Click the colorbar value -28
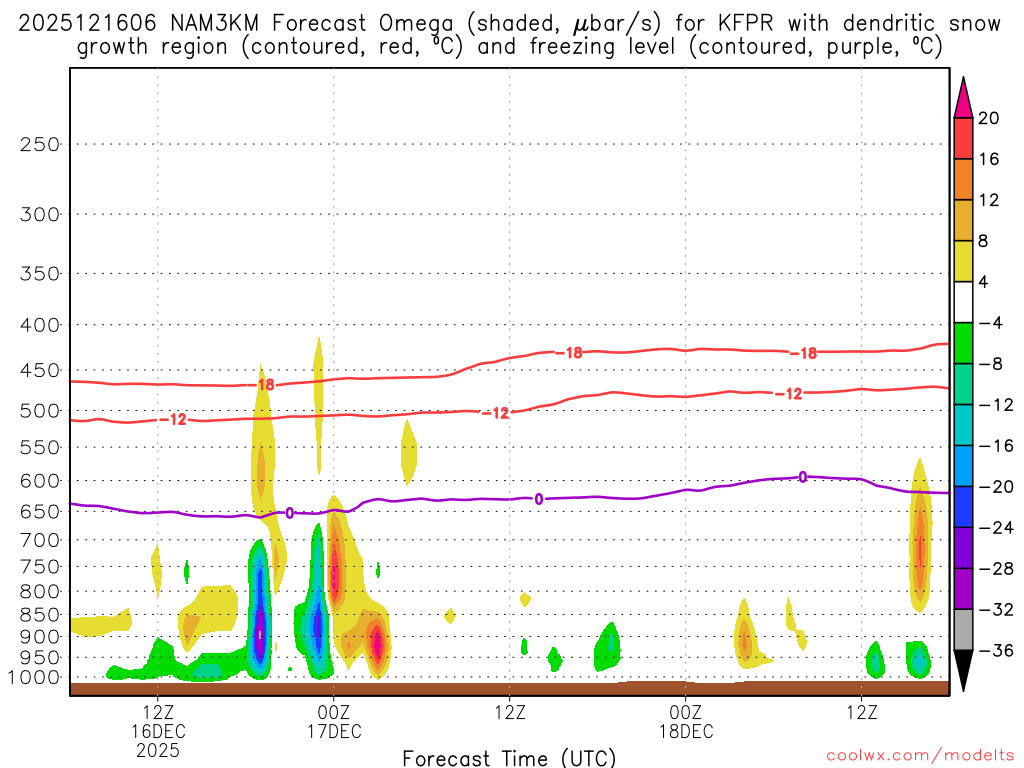Image resolution: width=1024 pixels, height=768 pixels. 996,569
